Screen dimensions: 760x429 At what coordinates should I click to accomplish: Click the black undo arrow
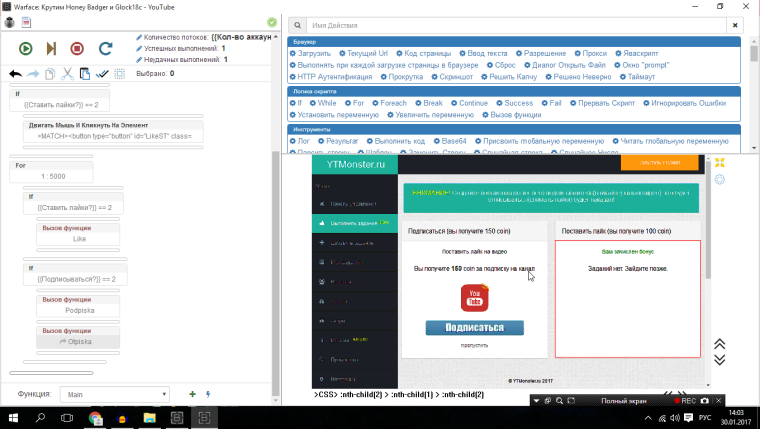[16, 74]
